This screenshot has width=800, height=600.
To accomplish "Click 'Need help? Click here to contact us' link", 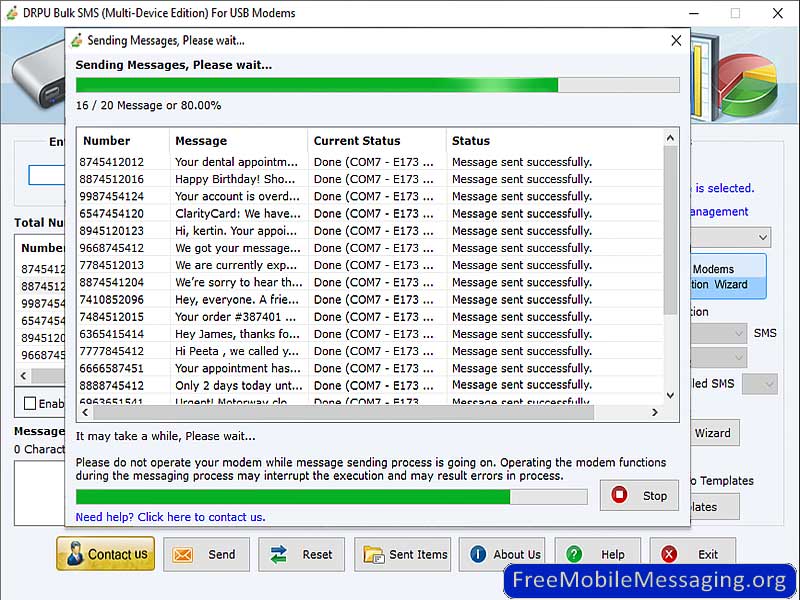I will 170,517.
